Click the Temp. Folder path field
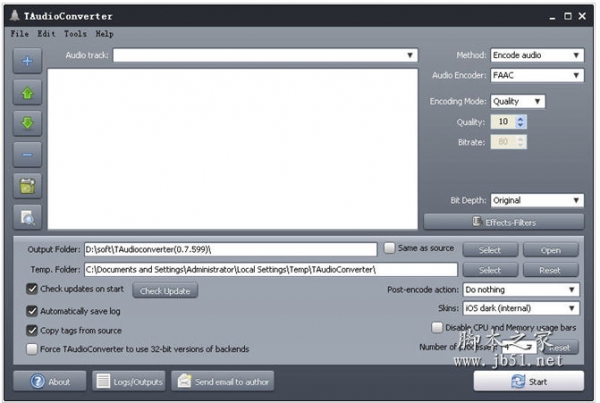Screen dimensions: 600x403 click(x=271, y=269)
